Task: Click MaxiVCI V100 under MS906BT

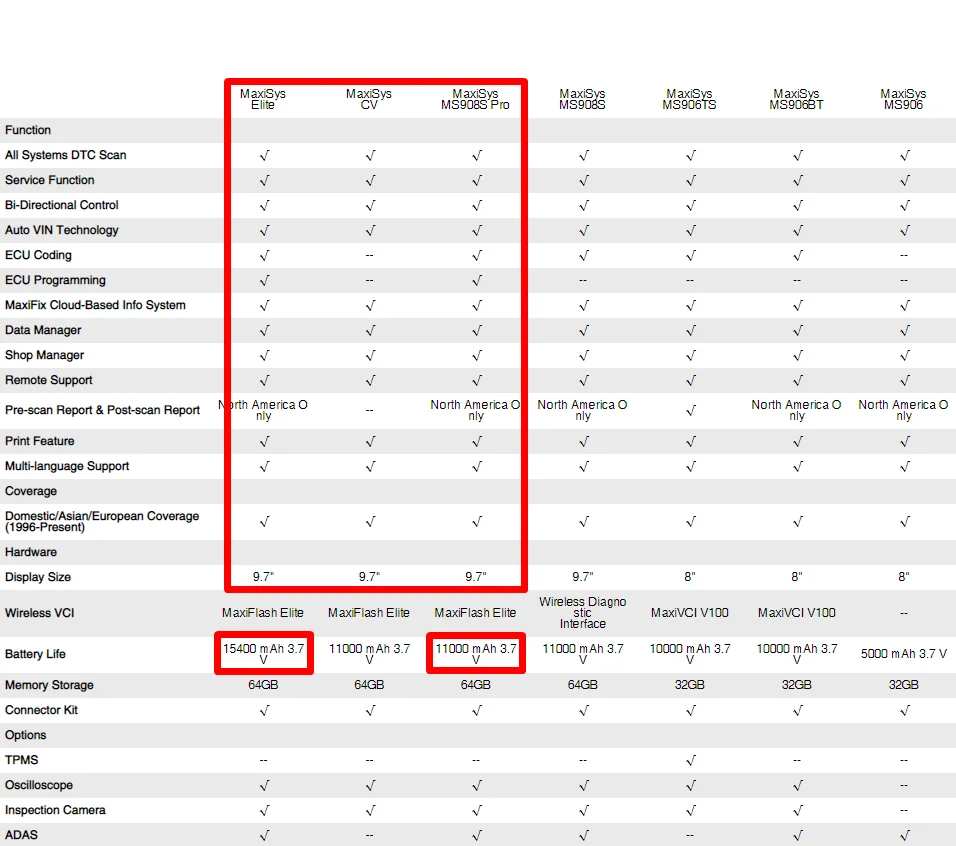Action: pyautogui.click(x=796, y=613)
